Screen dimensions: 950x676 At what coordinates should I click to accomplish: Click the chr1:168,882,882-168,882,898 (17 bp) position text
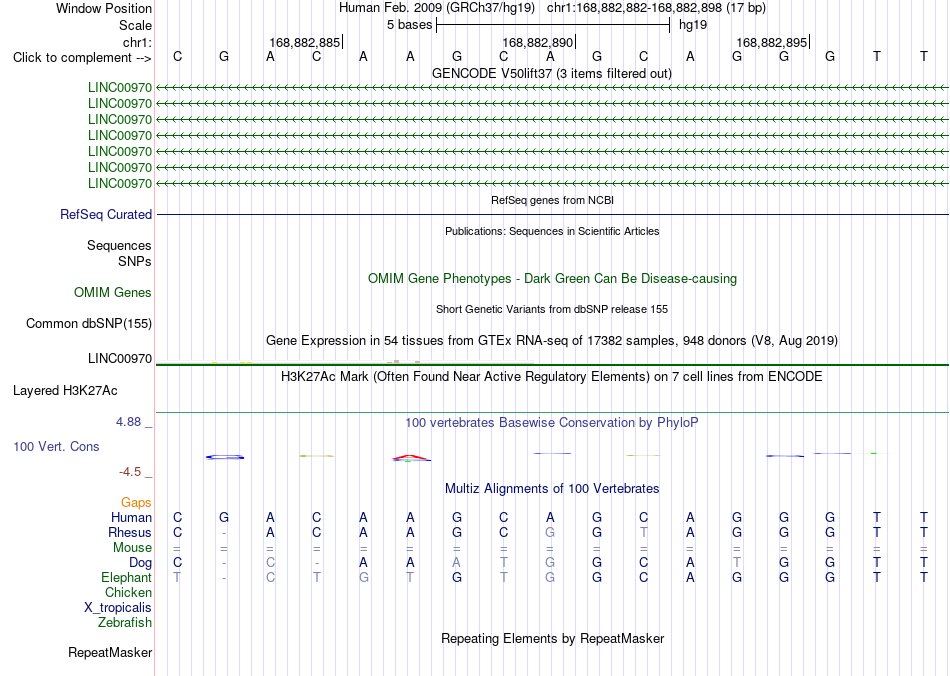click(x=656, y=8)
